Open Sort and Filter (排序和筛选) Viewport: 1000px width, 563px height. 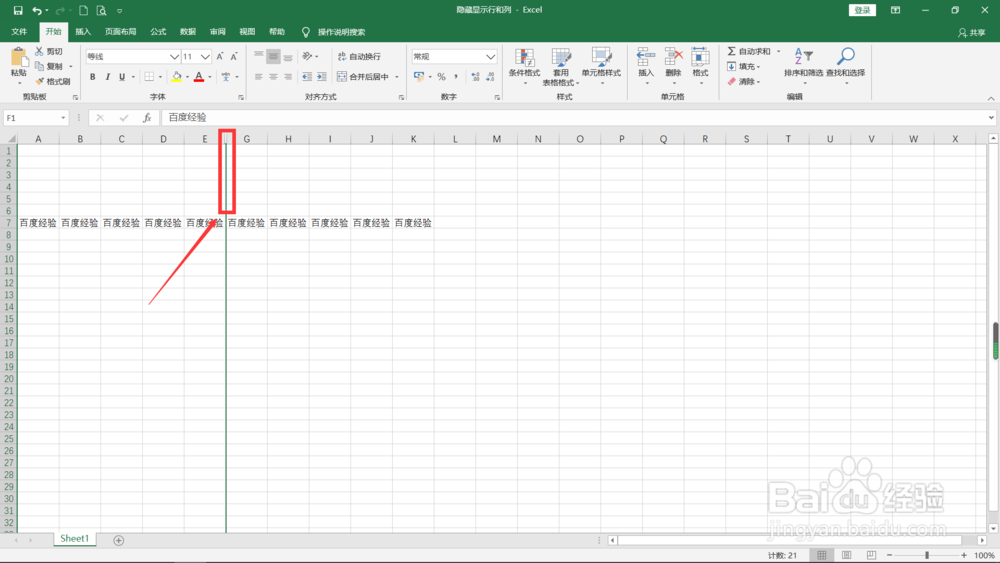[804, 65]
